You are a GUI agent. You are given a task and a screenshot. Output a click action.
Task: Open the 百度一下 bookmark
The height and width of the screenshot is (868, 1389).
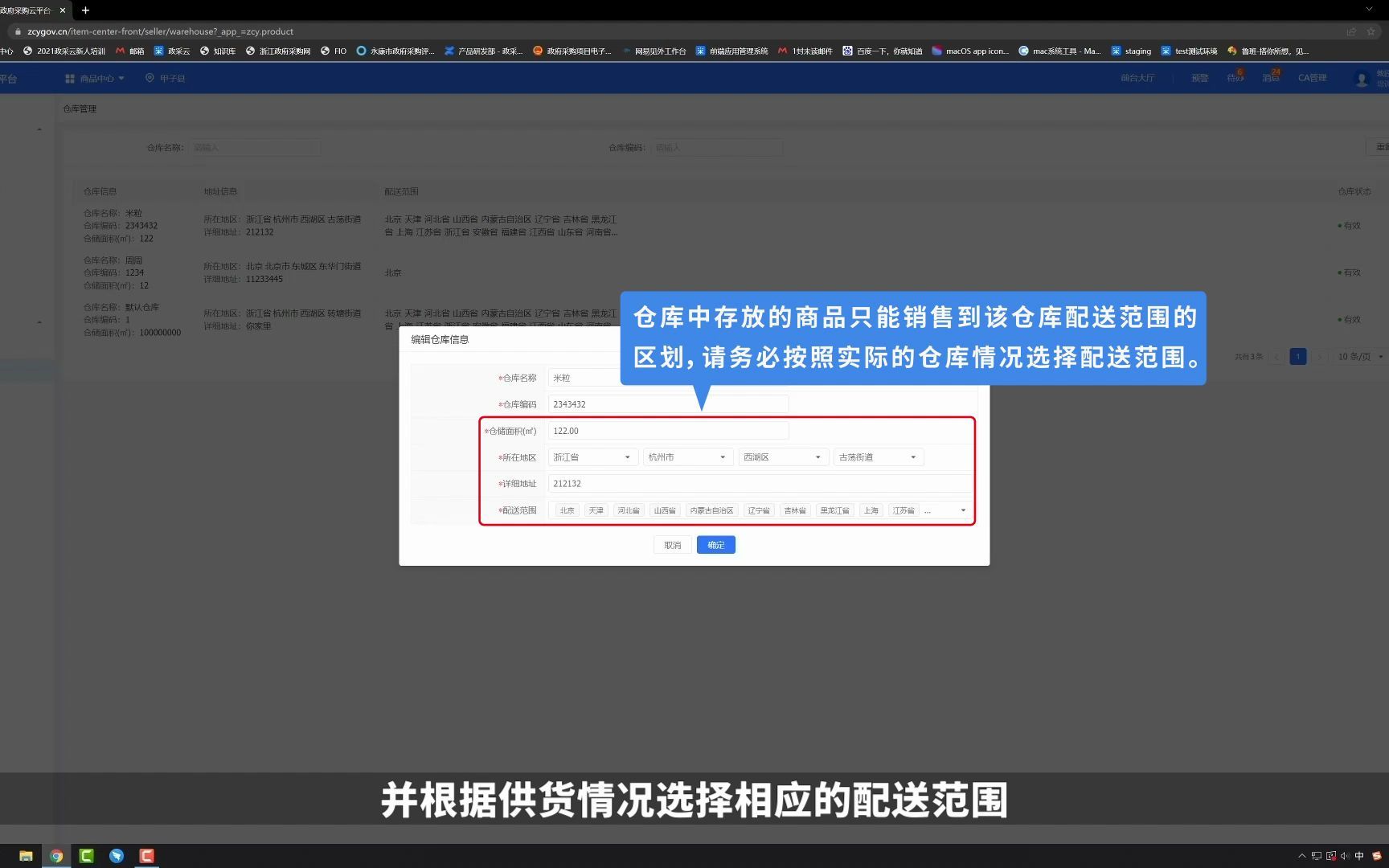tap(882, 51)
